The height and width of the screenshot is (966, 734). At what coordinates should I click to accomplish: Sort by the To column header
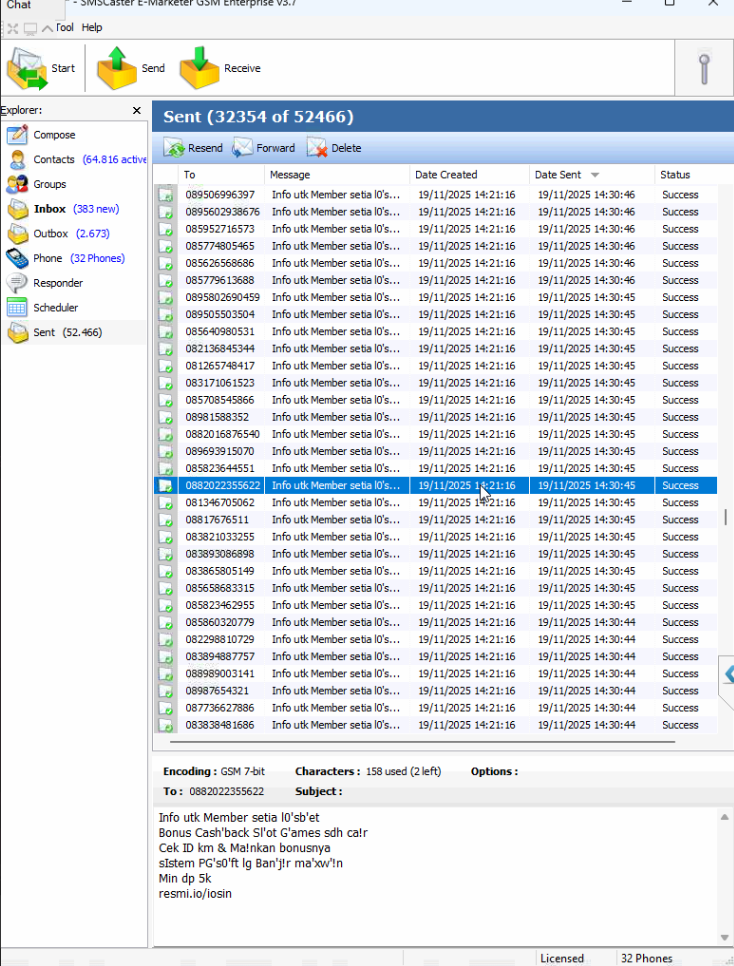[221, 175]
